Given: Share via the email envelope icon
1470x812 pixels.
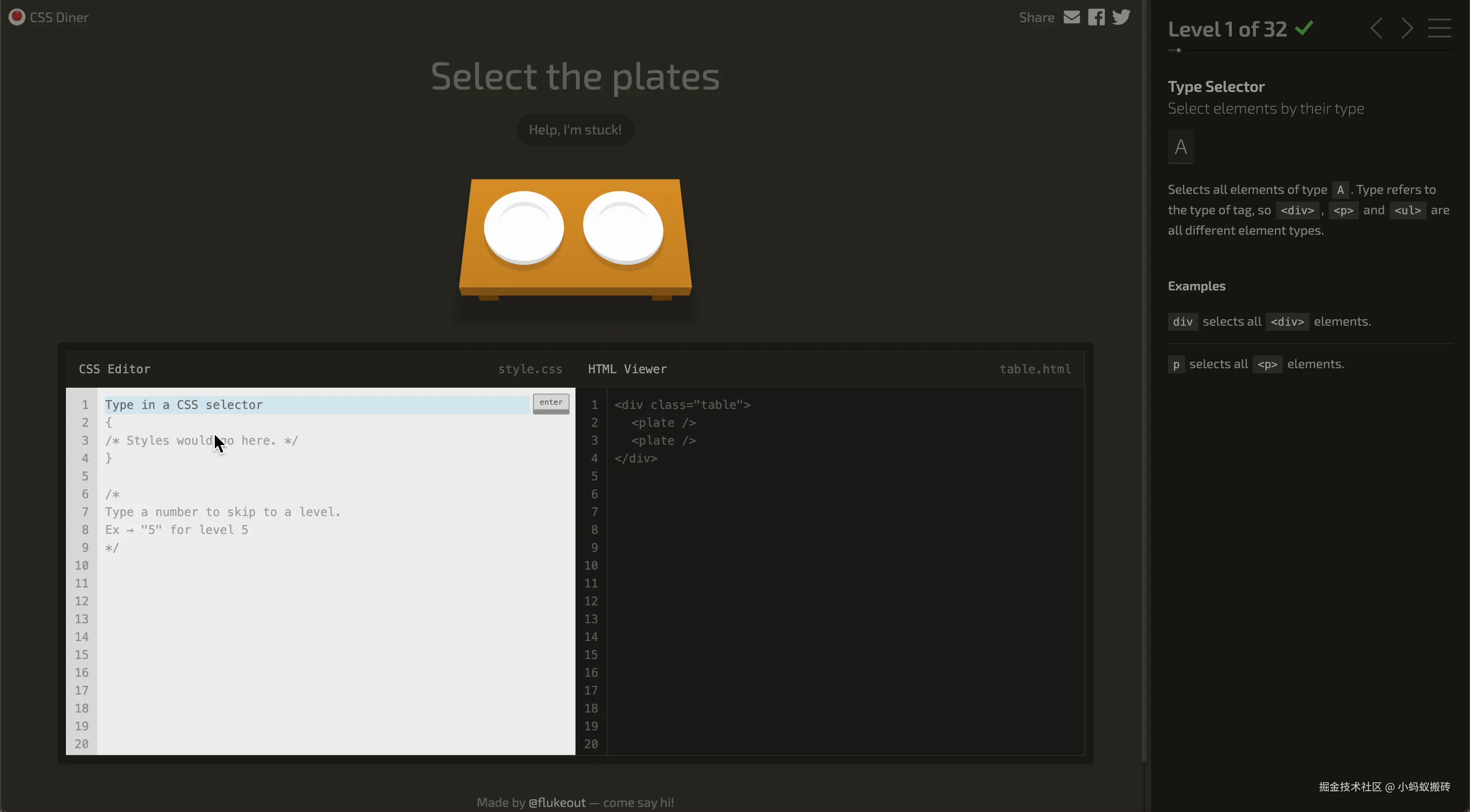Looking at the screenshot, I should (x=1071, y=17).
